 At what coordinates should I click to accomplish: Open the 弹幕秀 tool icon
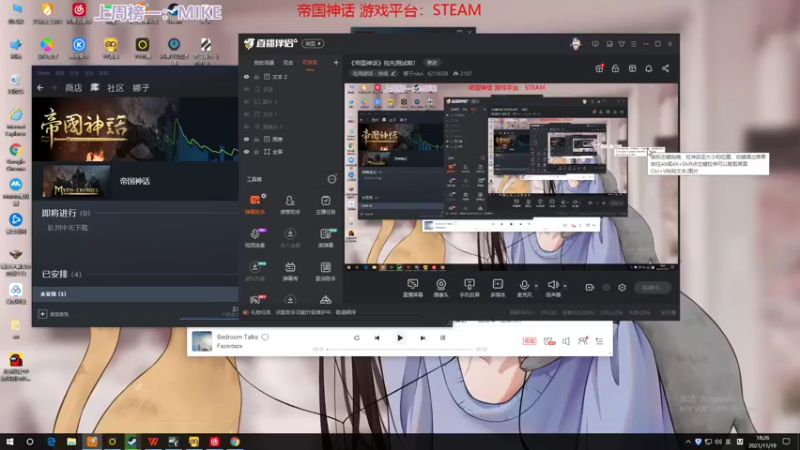(290, 271)
